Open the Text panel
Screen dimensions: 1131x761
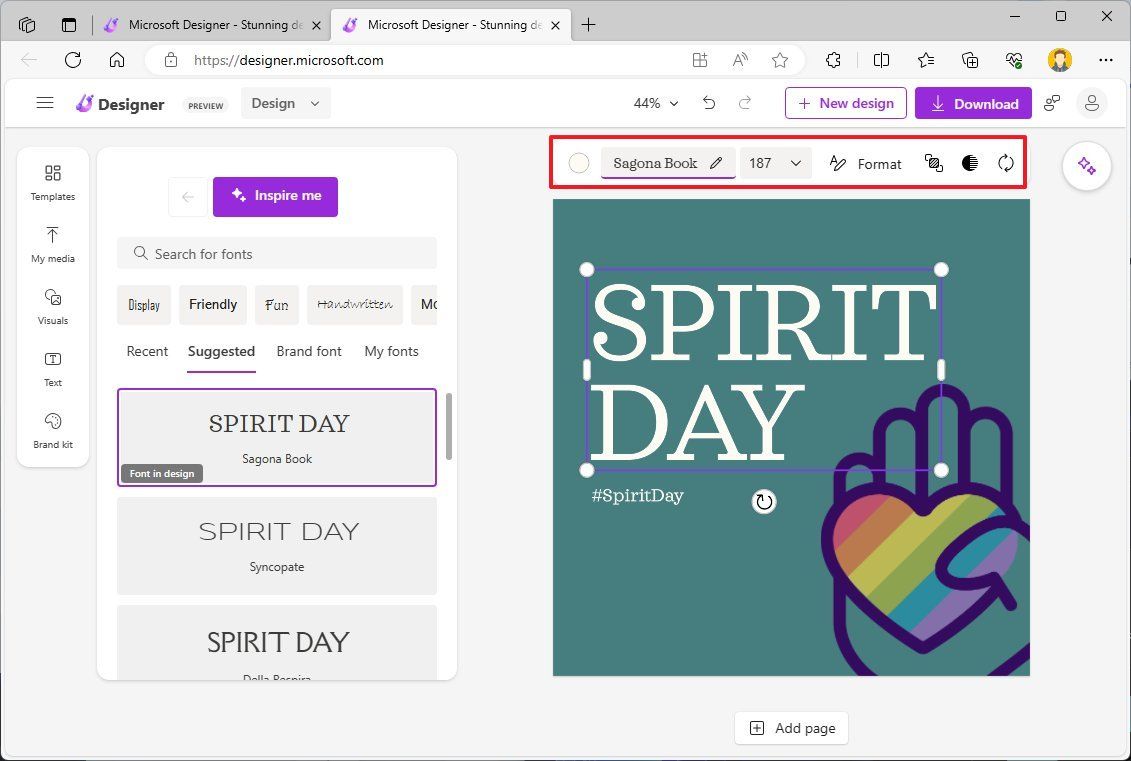click(x=52, y=369)
